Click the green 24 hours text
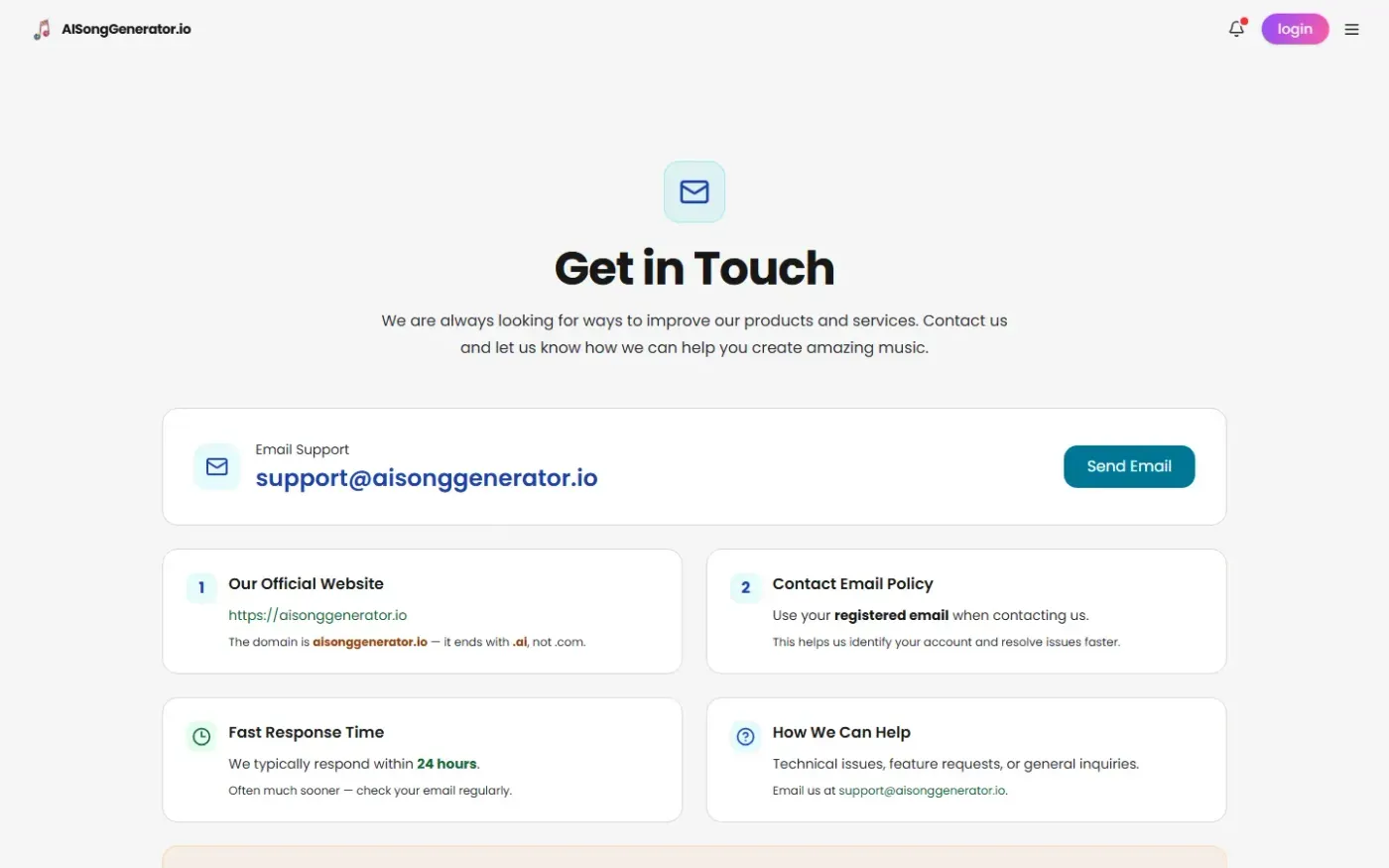Image resolution: width=1389 pixels, height=868 pixels. coord(446,764)
